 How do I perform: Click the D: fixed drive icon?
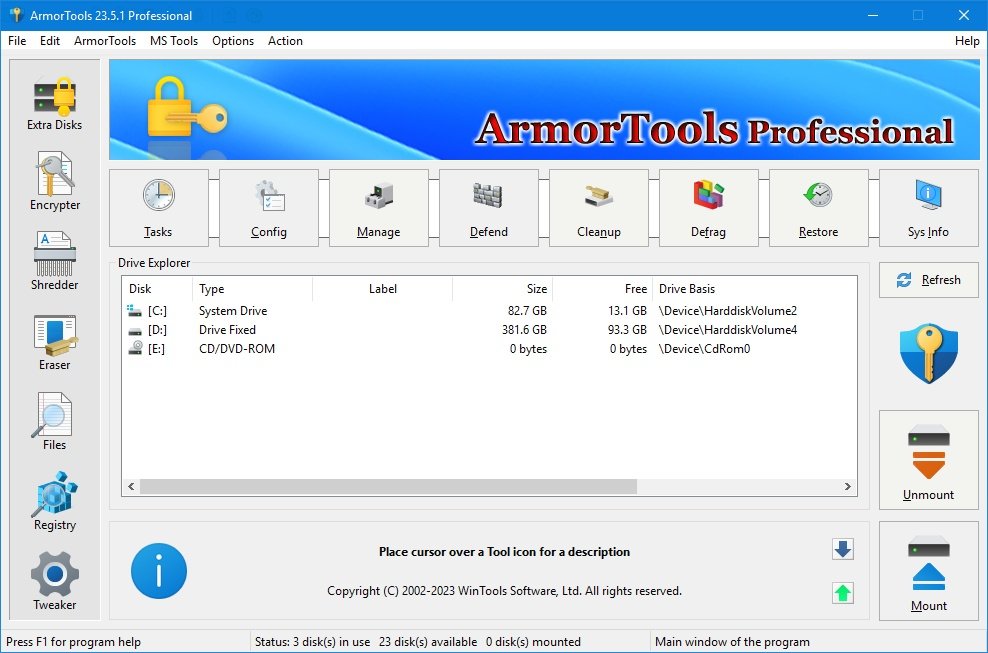point(134,330)
